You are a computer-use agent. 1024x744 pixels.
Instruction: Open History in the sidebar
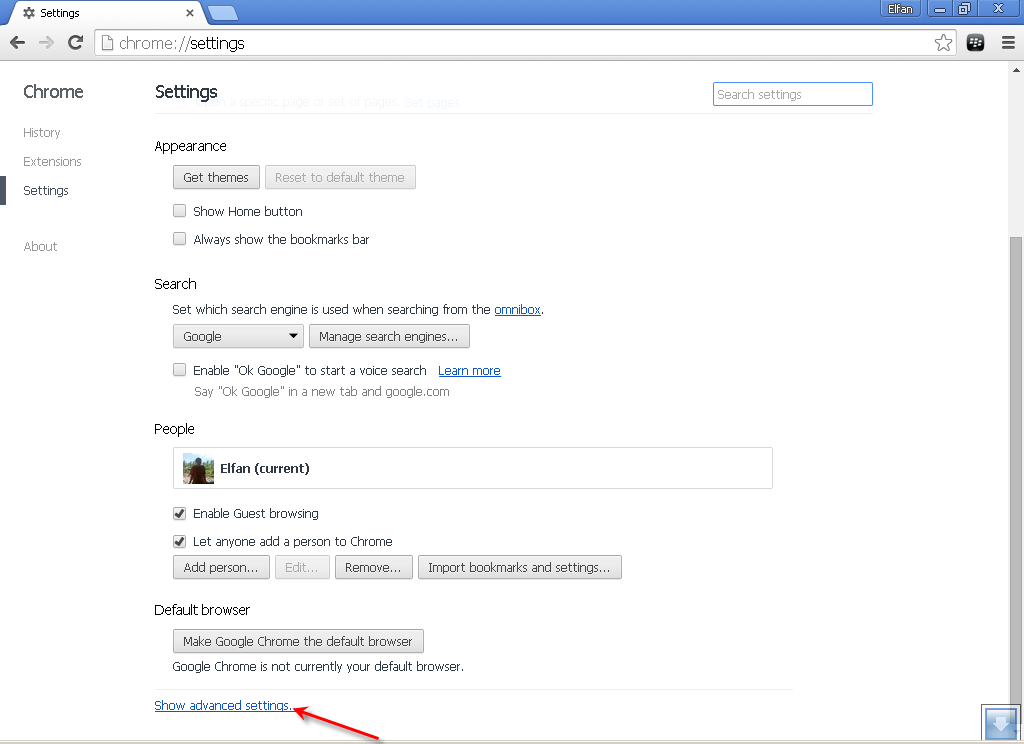pyautogui.click(x=42, y=133)
